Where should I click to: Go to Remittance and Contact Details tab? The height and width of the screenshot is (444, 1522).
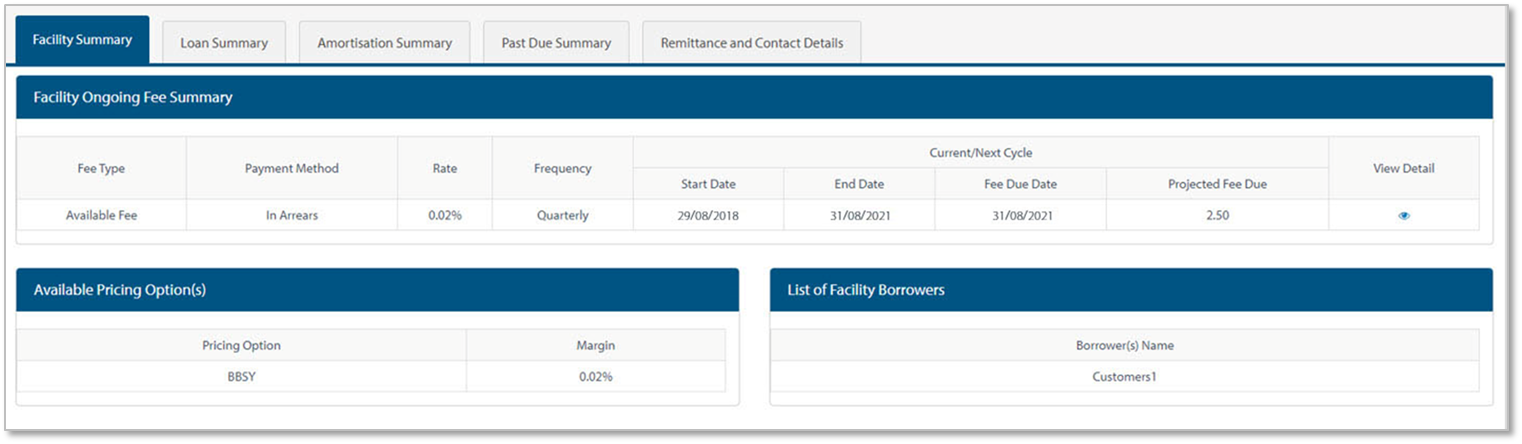click(x=751, y=43)
